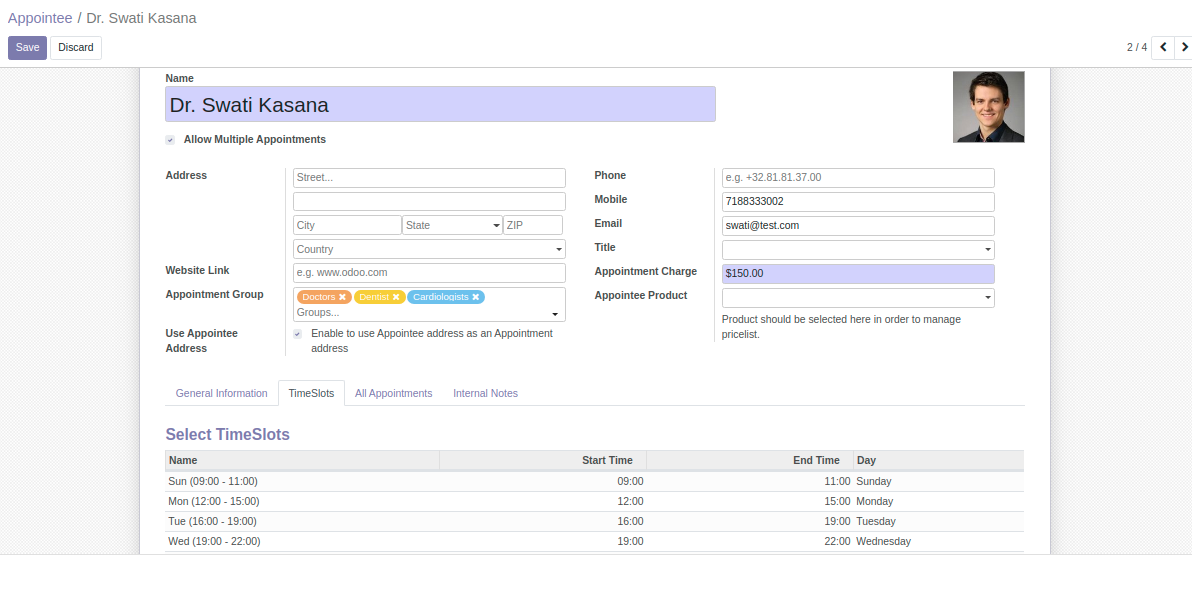This screenshot has height=604, width=1192.
Task: Click the Email field
Action: coord(858,226)
